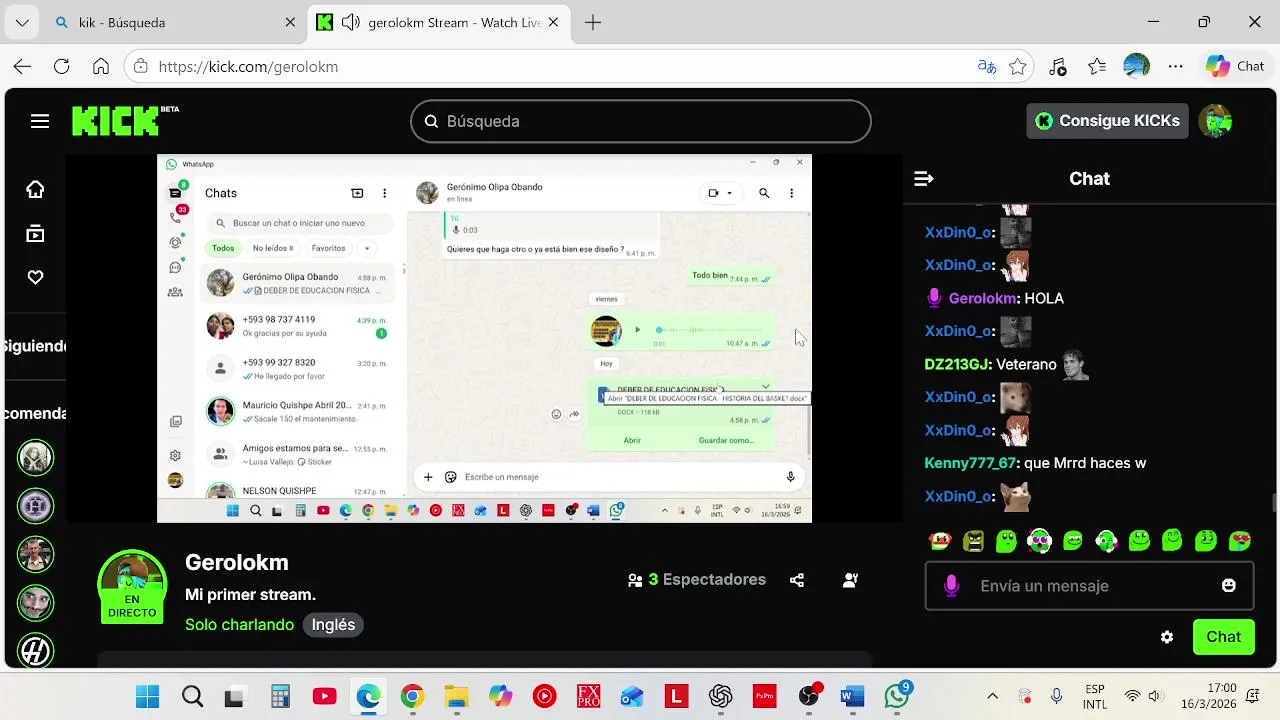Send the red-capped emote in quick row
The width and height of the screenshot is (1280, 720).
940,541
